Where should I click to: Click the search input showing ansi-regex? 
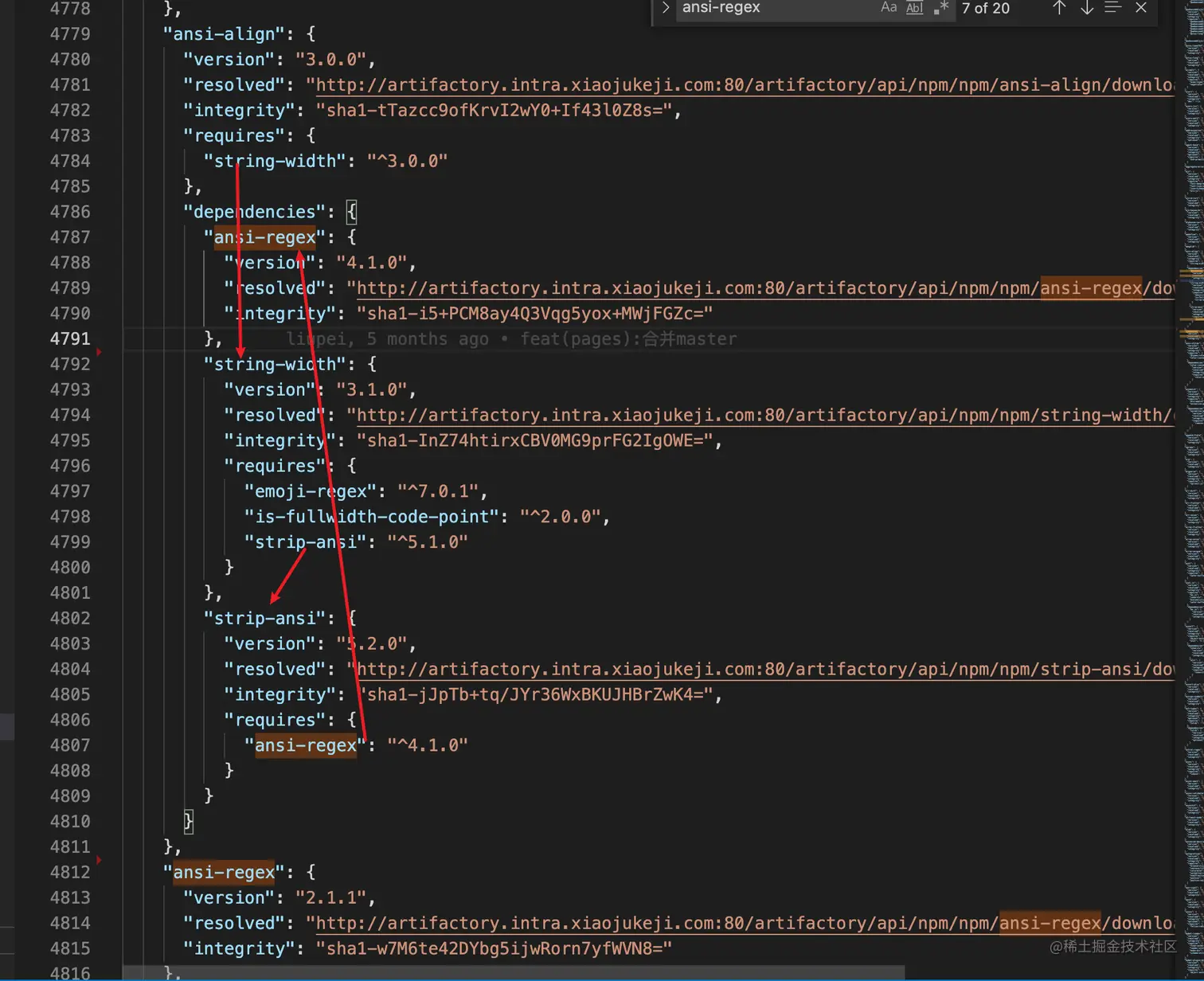coord(756,9)
